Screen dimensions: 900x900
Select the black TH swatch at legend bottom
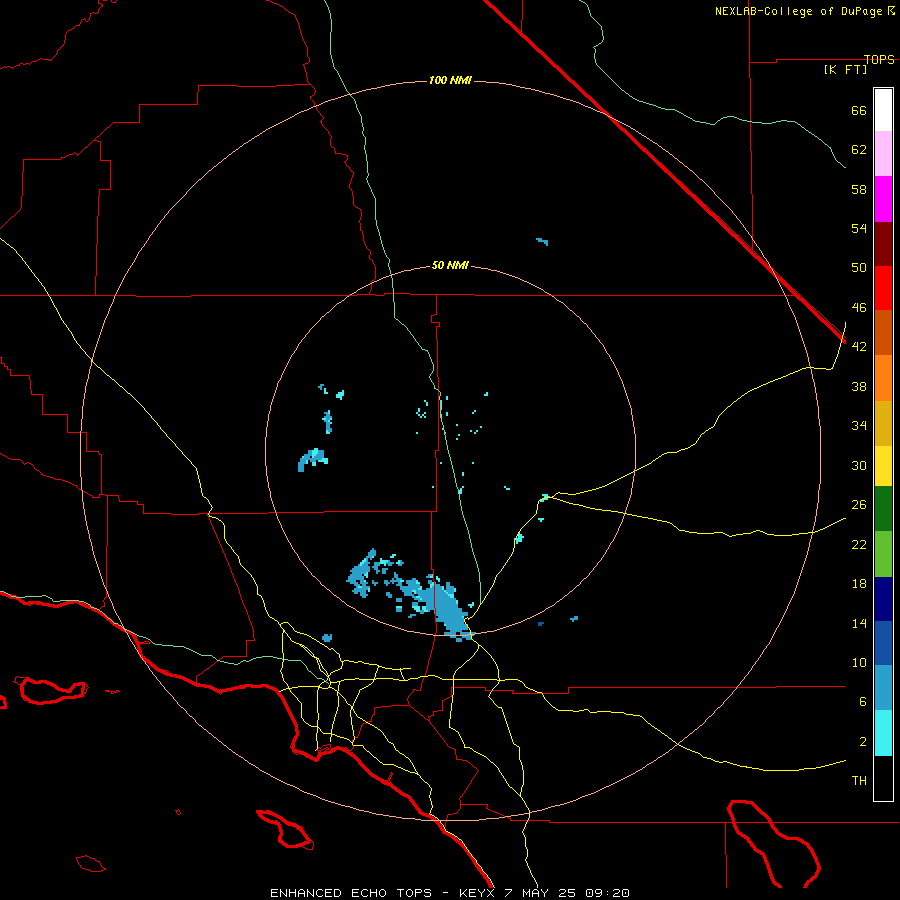pos(883,778)
